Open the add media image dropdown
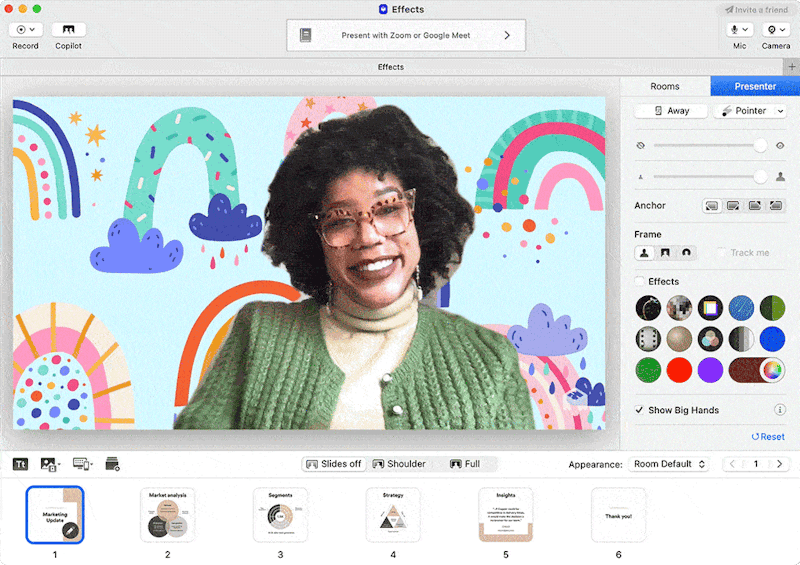Image resolution: width=800 pixels, height=565 pixels. [51, 464]
